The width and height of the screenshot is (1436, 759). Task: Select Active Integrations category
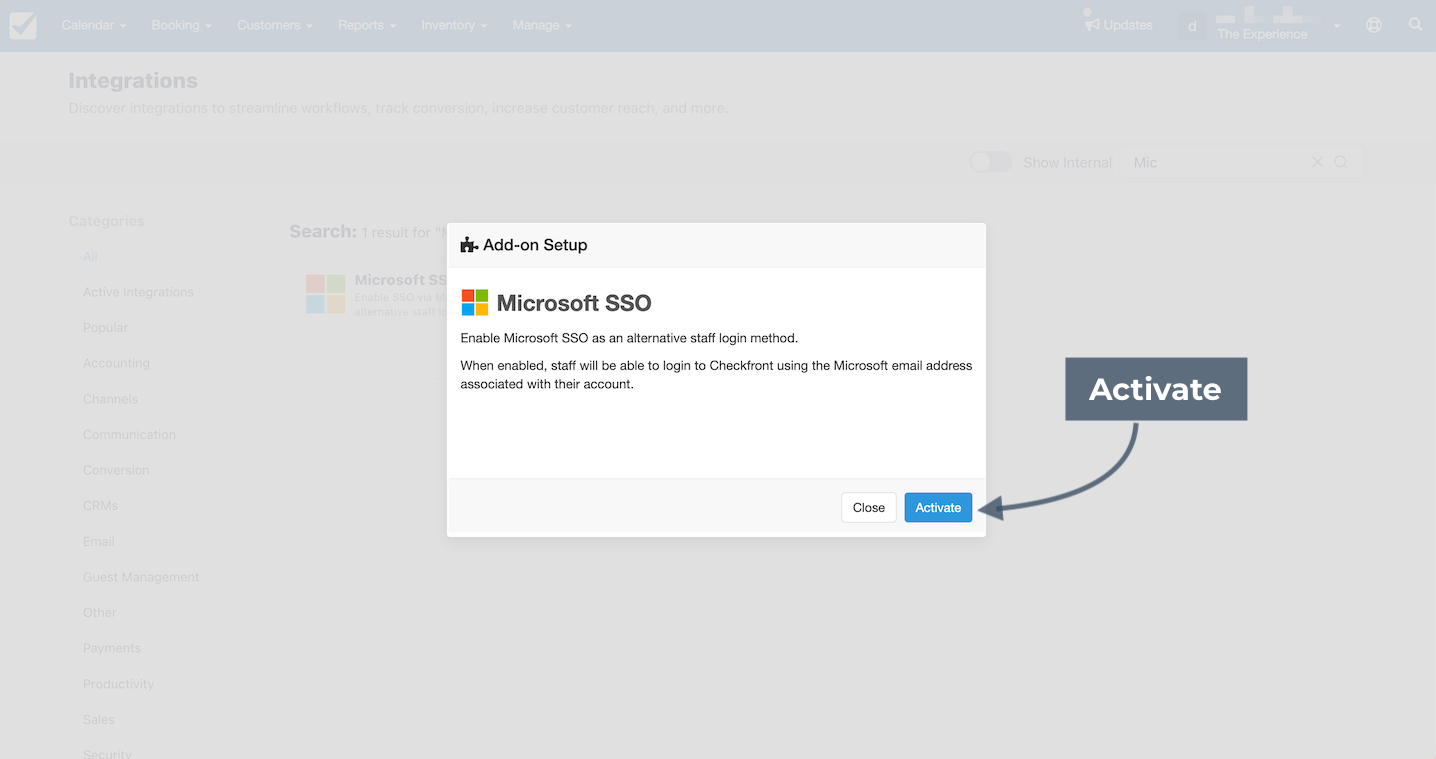pyautogui.click(x=138, y=292)
